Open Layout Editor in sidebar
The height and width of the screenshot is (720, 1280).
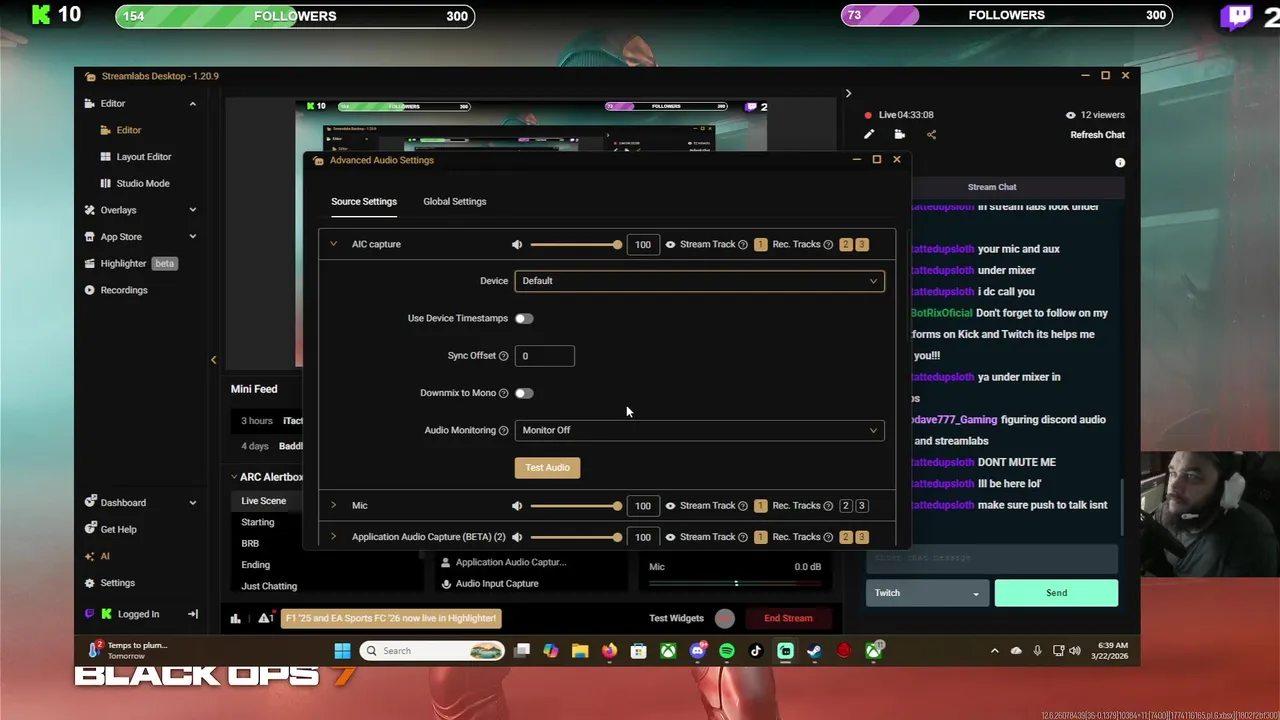point(136,157)
